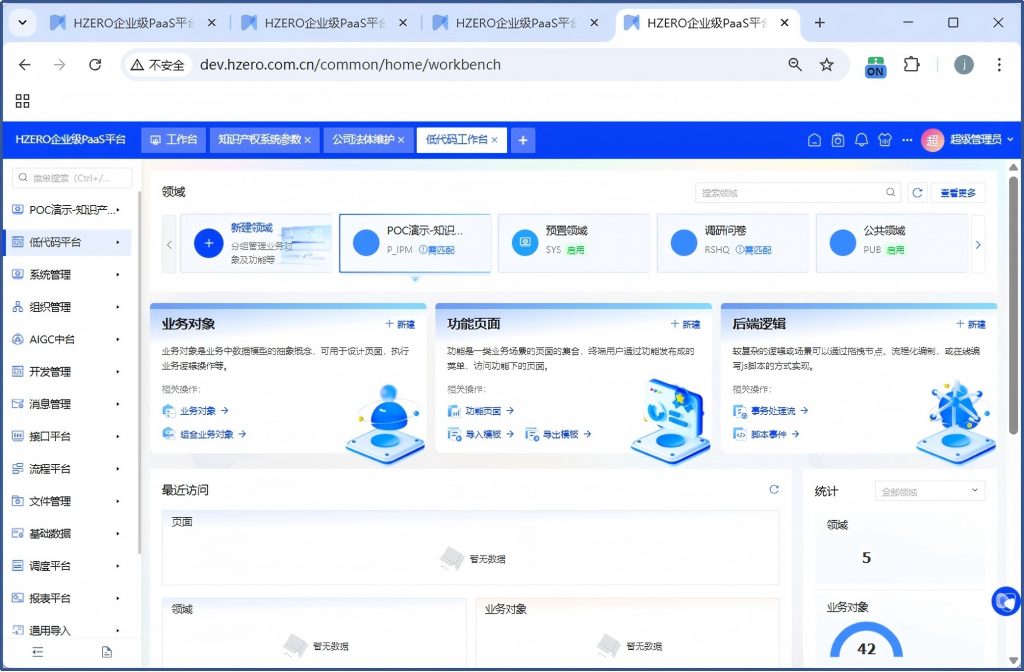Viewport: 1024px width, 672px height.
Task: Click the magnifier in the 搜索领域 box
Action: point(890,193)
